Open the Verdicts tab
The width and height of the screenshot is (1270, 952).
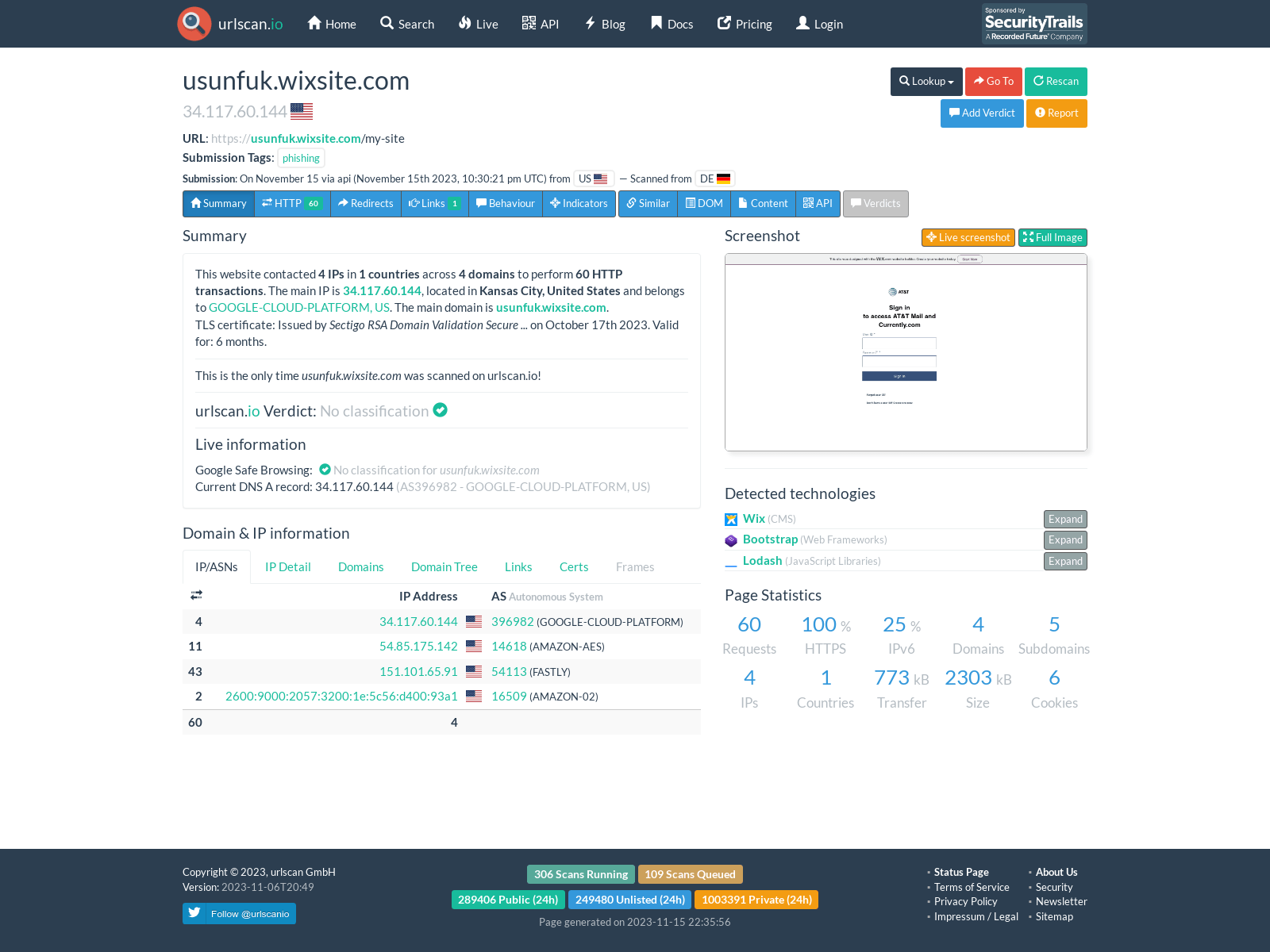pyautogui.click(x=876, y=204)
